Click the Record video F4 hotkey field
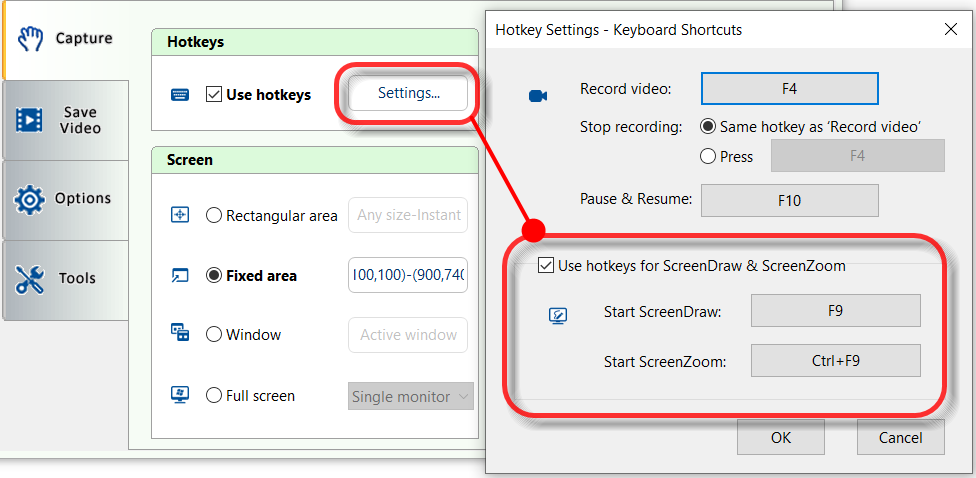 coord(789,89)
